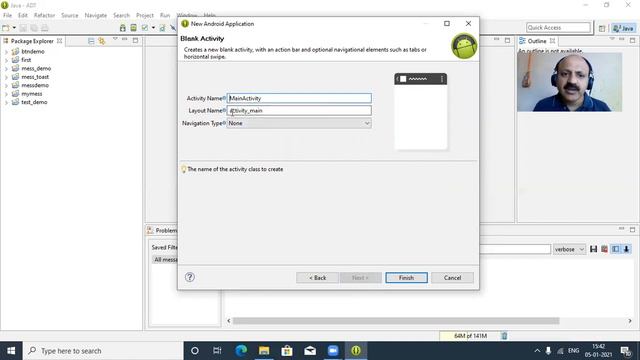This screenshot has width=640, height=360.
Task: Open the Package Explorer view menu triangle
Action: coord(115,39)
